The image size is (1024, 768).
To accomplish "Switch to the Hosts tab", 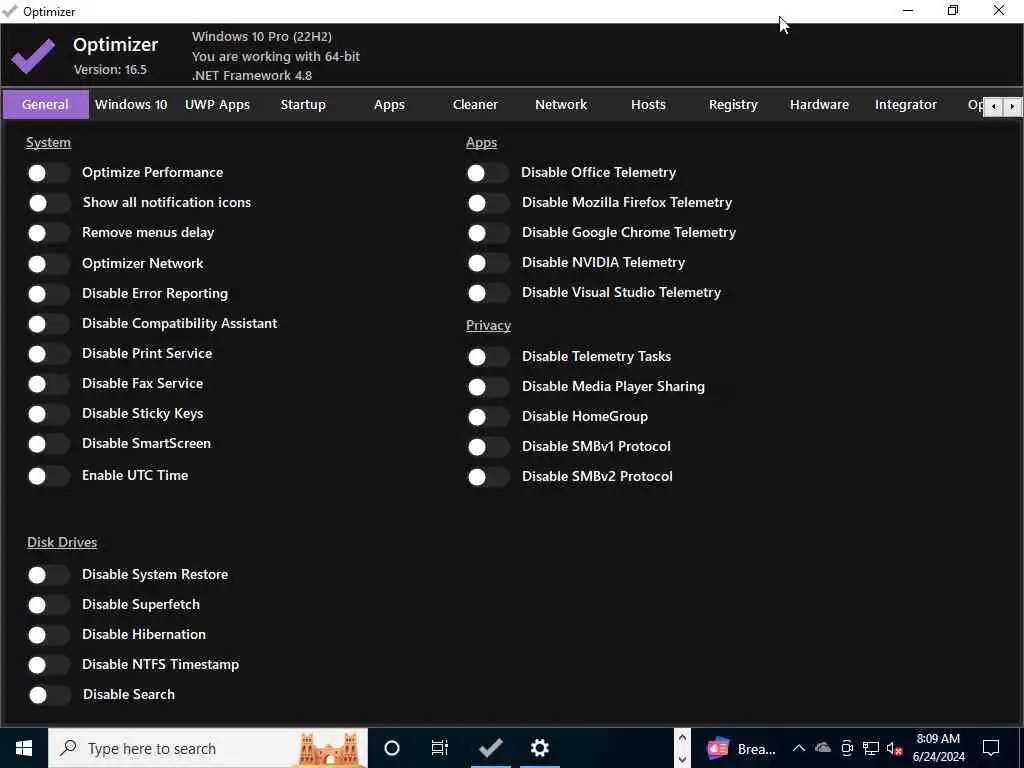I will 648,104.
